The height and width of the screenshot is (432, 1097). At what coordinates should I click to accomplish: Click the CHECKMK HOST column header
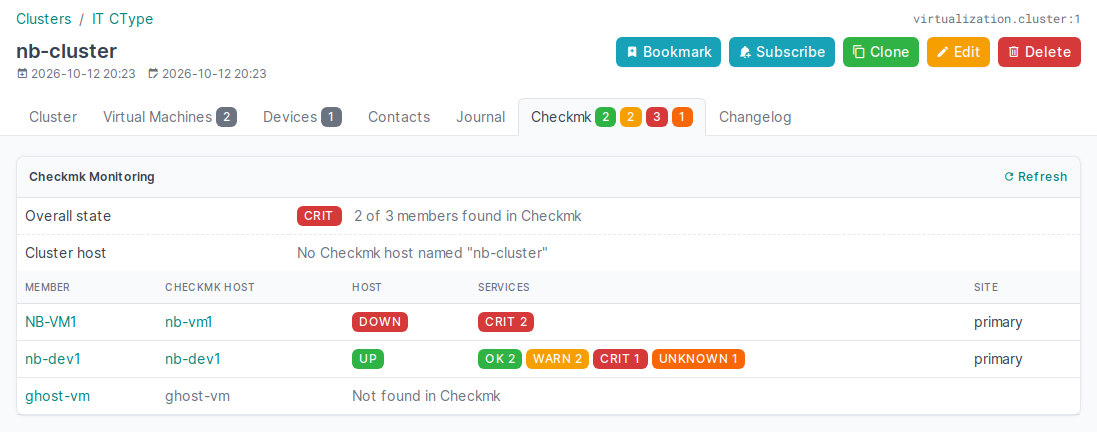click(x=210, y=287)
